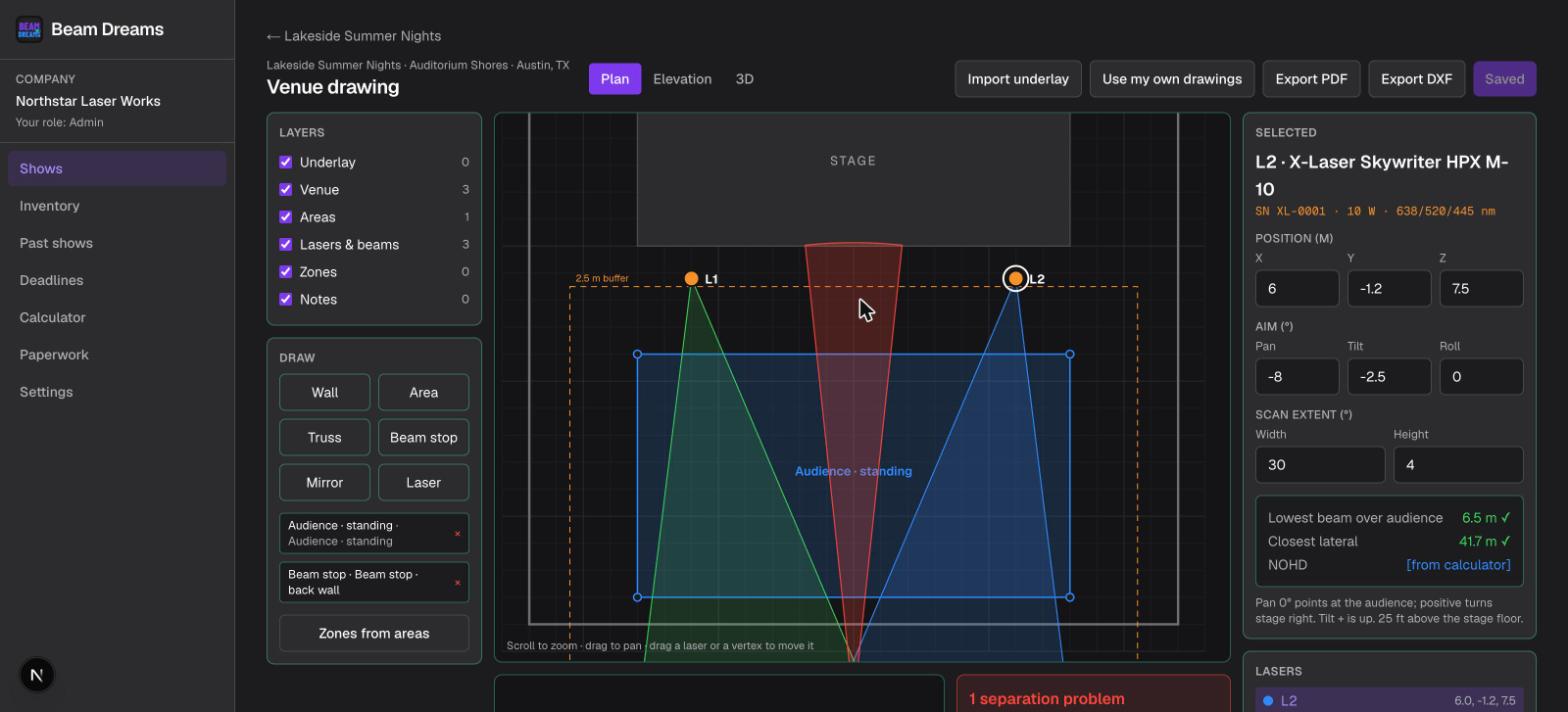Screen dimensions: 1568x712
Task: Click the Lowest beam over audience value
Action: pyautogui.click(x=1486, y=518)
